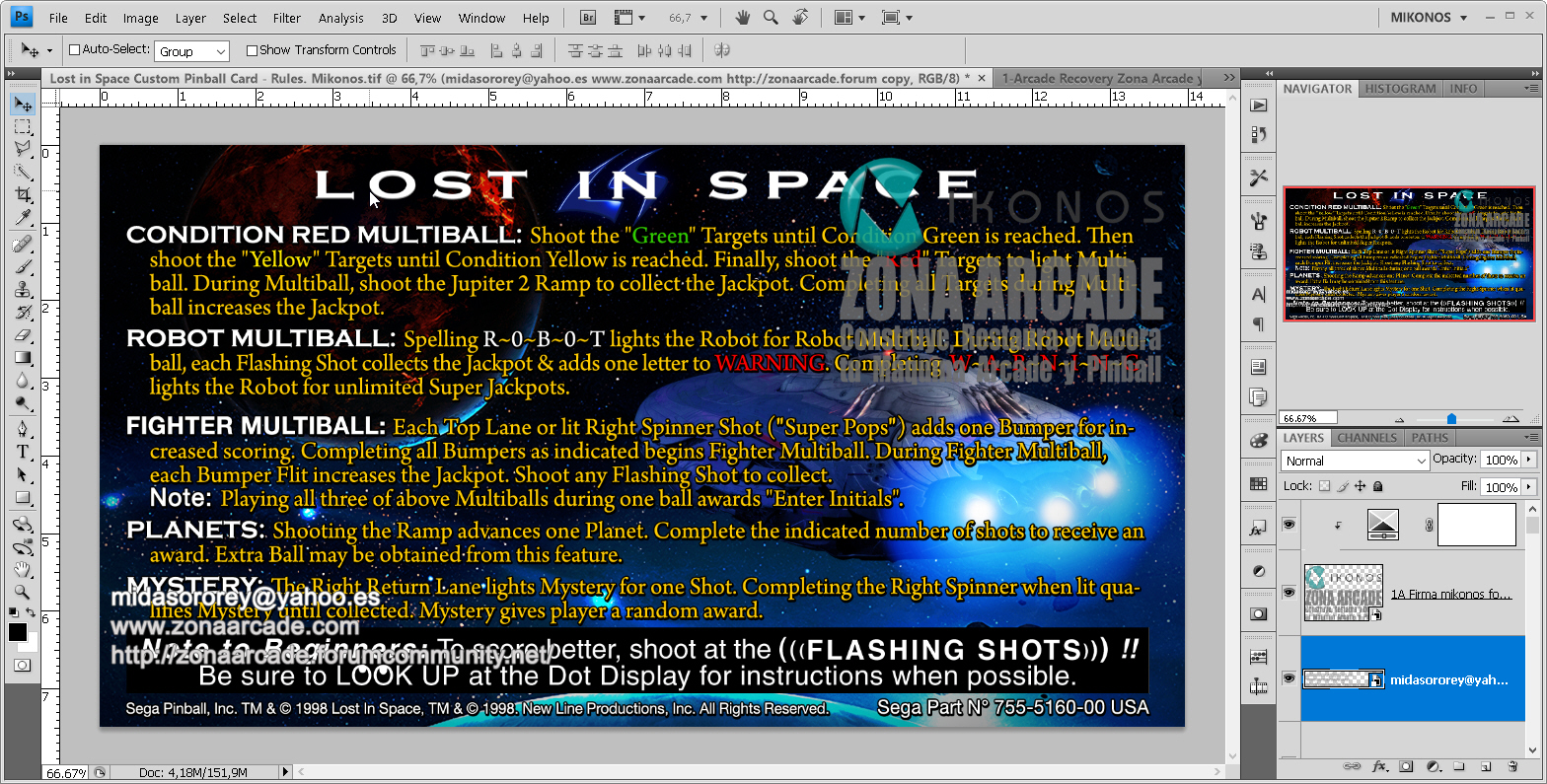Enable the Auto-Select checkbox
The image size is (1547, 784).
[74, 49]
